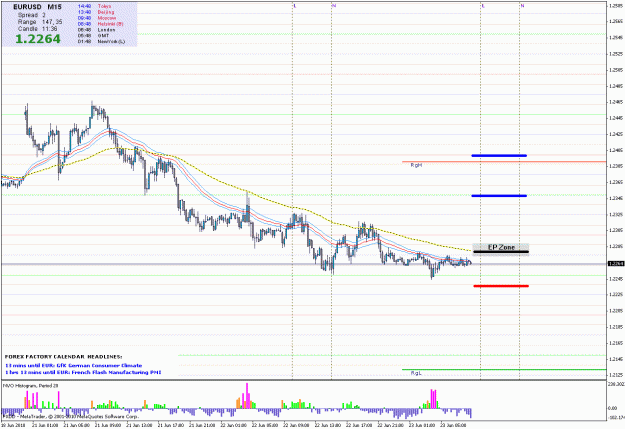The height and width of the screenshot is (429, 625).
Task: Select the GMT clock row
Action: point(94,35)
